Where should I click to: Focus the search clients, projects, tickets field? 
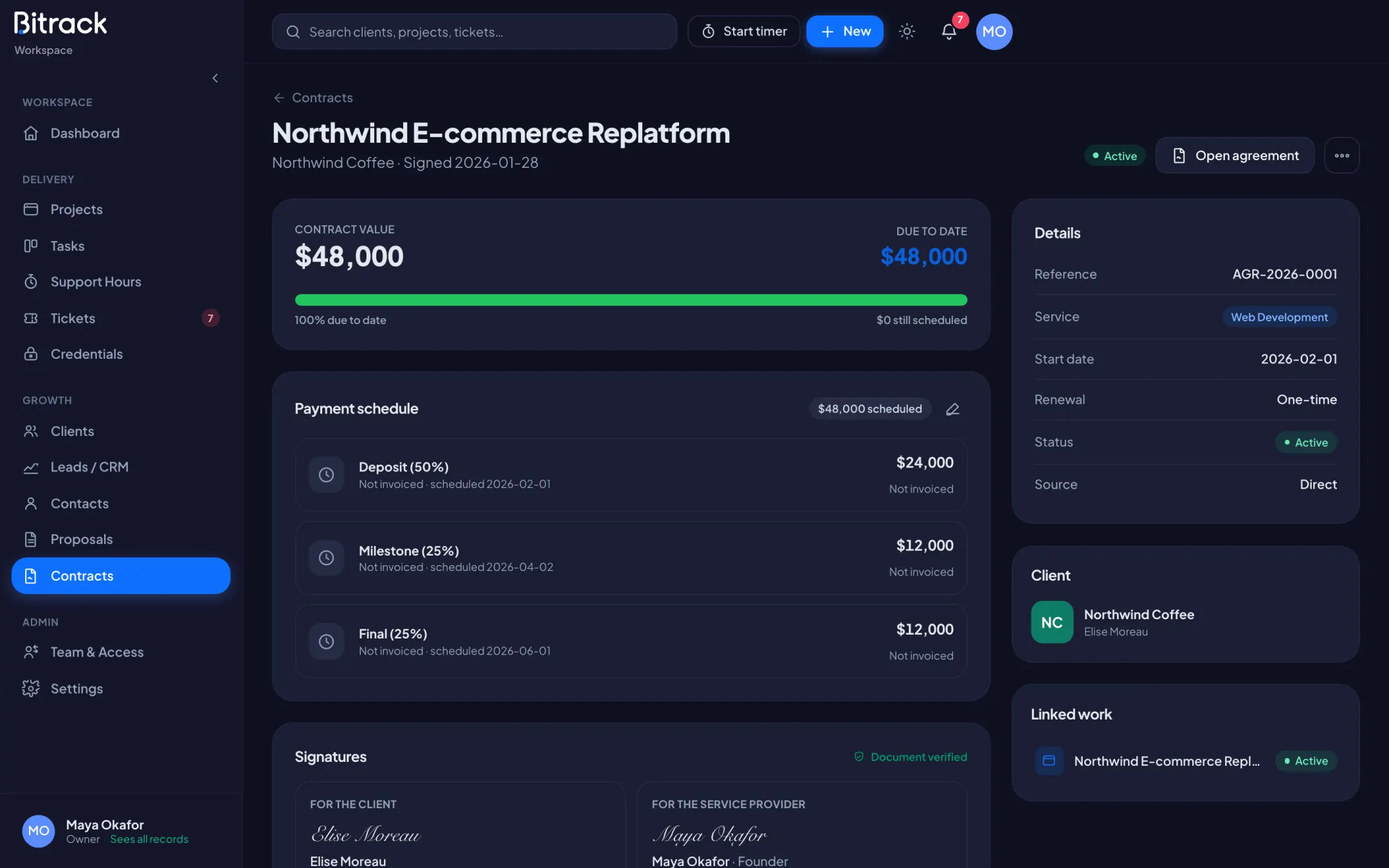(x=475, y=32)
